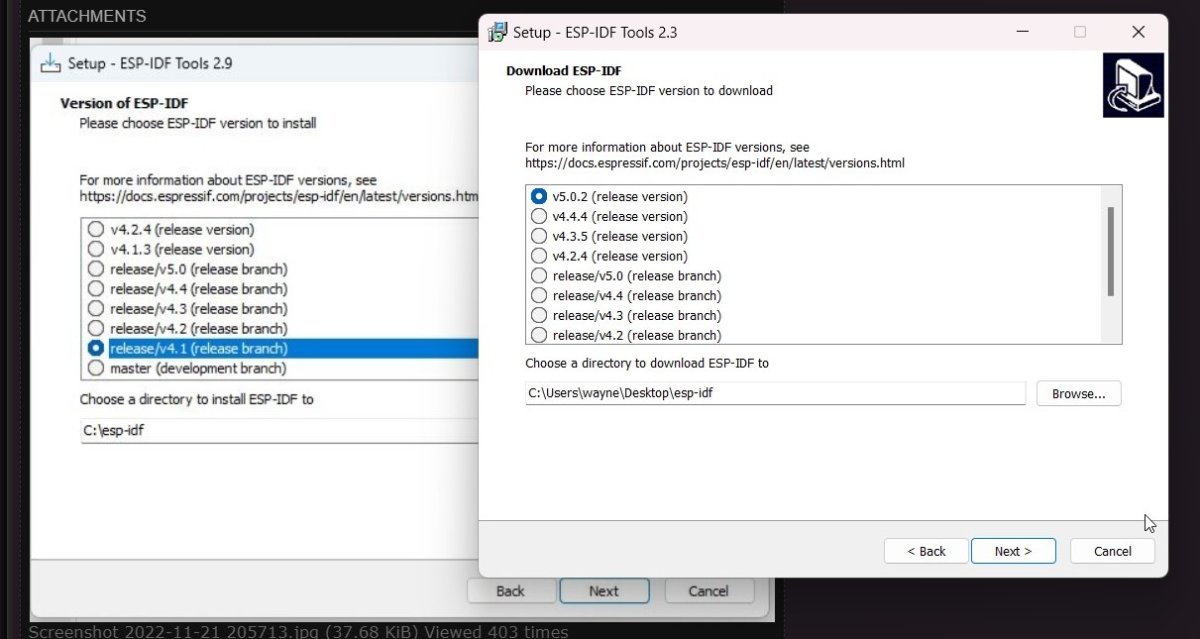Select master development branch in Tools 2.9
1200x639 pixels.
point(96,369)
